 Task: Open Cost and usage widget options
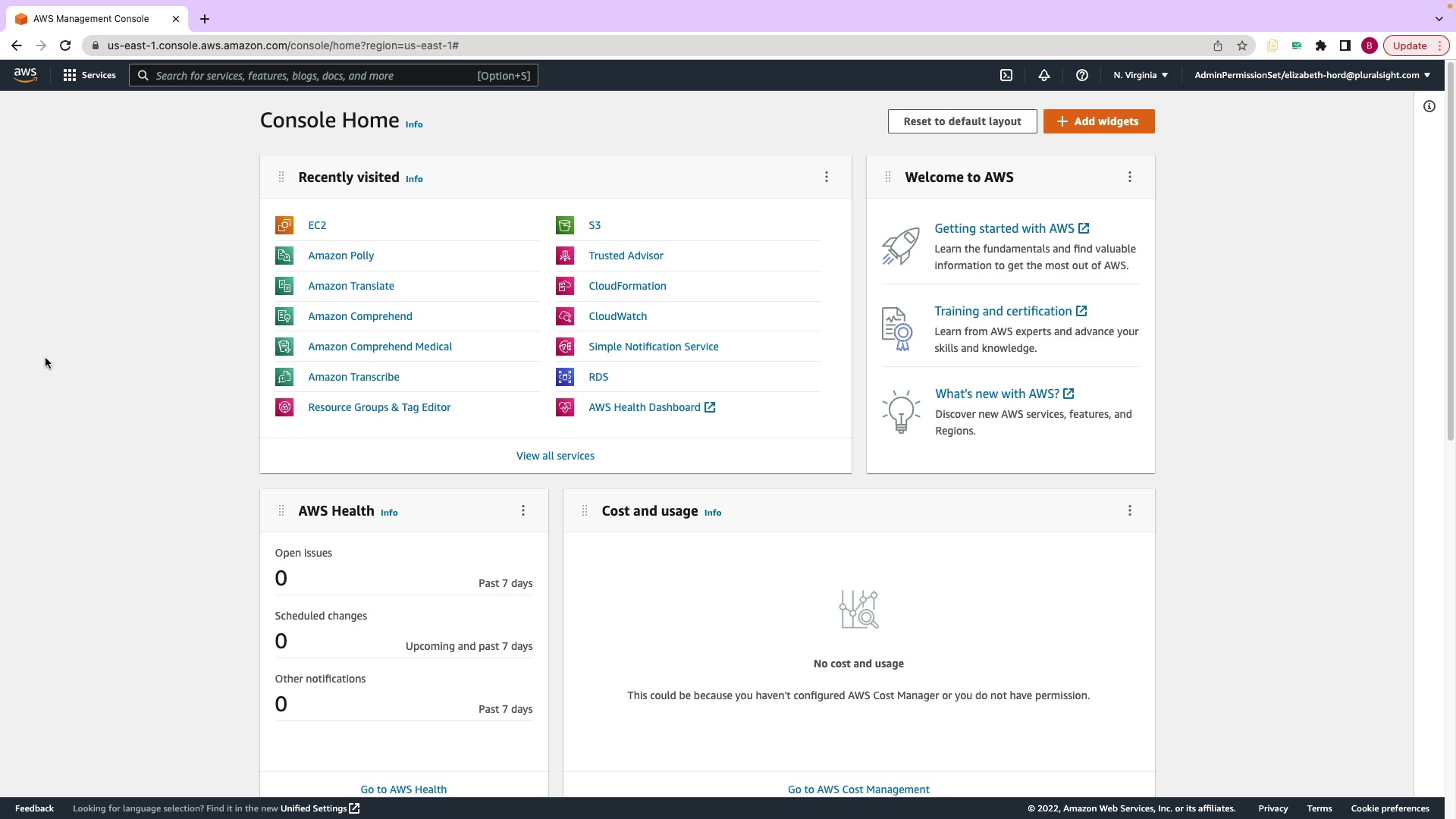(x=1130, y=510)
